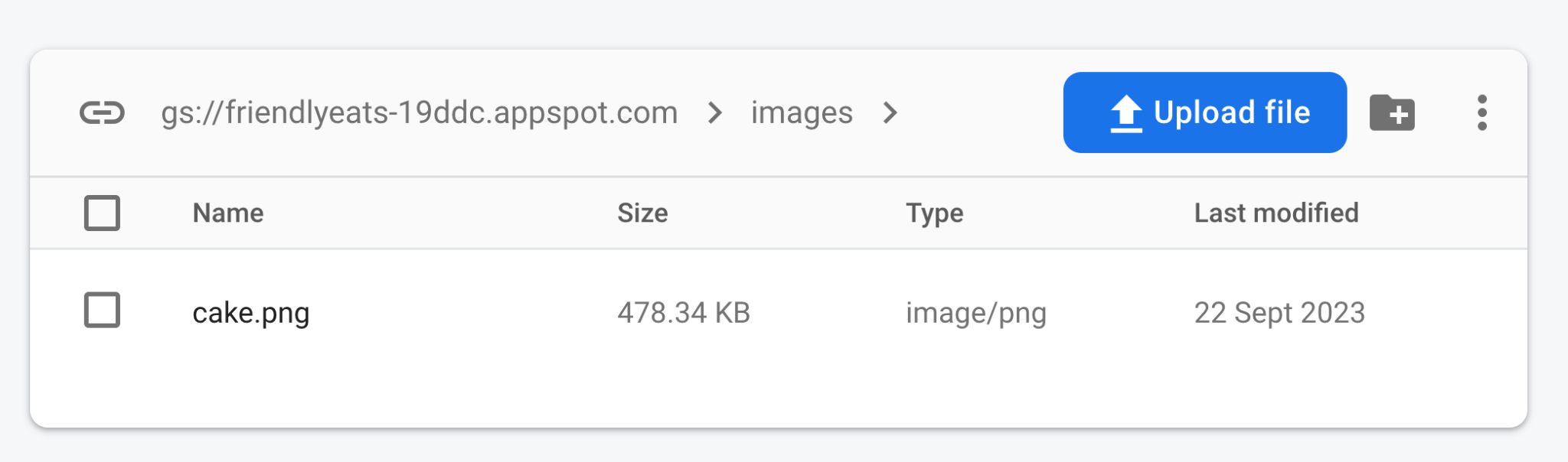
Task: Open the three-dot more options menu
Action: (1482, 113)
